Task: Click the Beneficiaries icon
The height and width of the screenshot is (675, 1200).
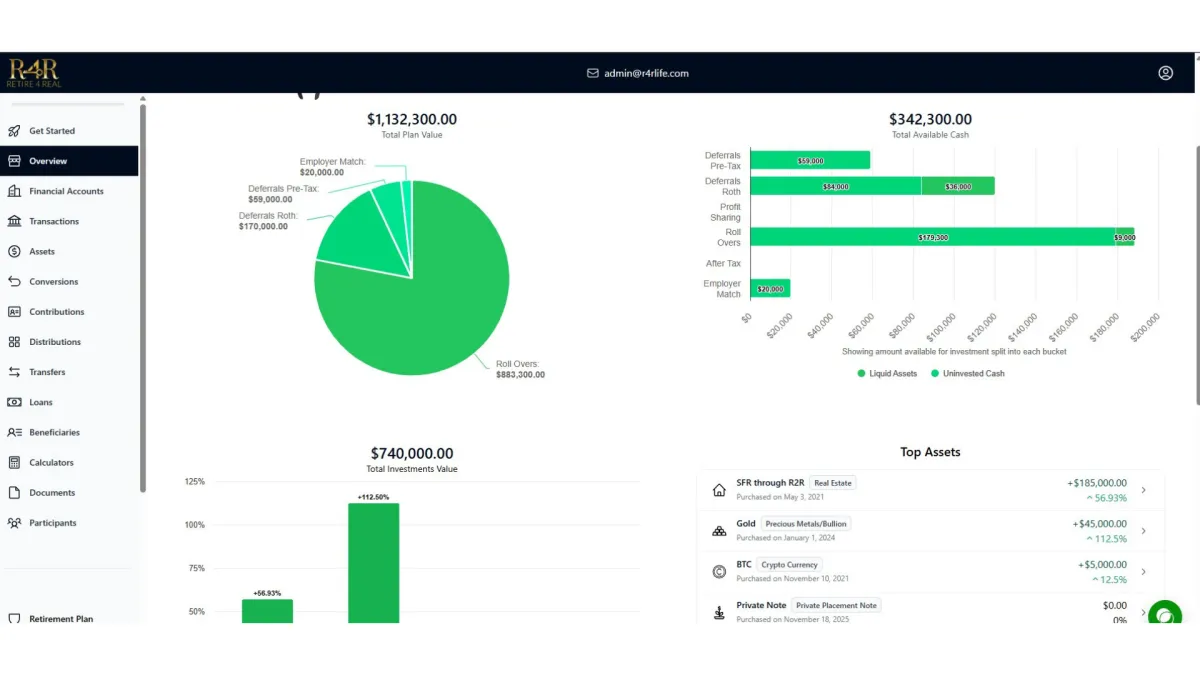Action: (14, 432)
